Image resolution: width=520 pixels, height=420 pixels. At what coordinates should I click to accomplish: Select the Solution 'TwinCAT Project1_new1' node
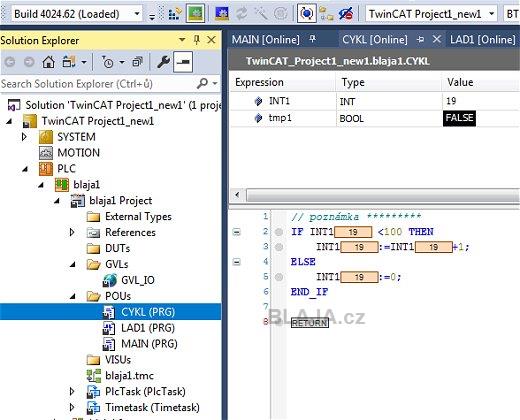tap(113, 105)
